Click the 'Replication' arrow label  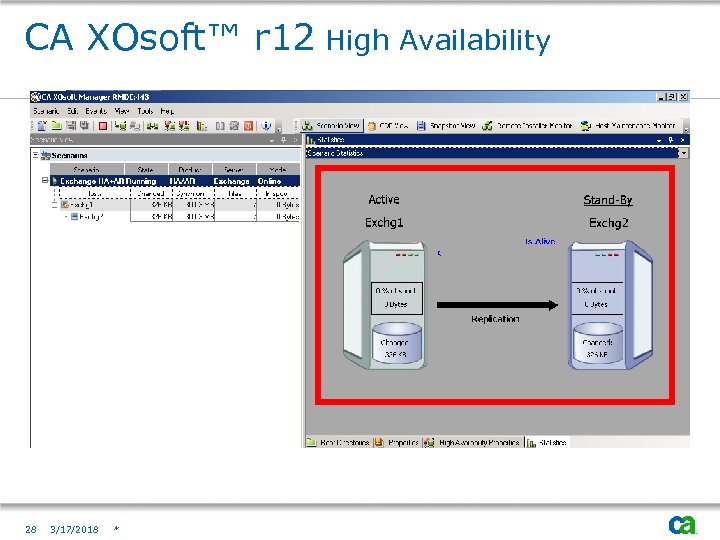point(495,319)
